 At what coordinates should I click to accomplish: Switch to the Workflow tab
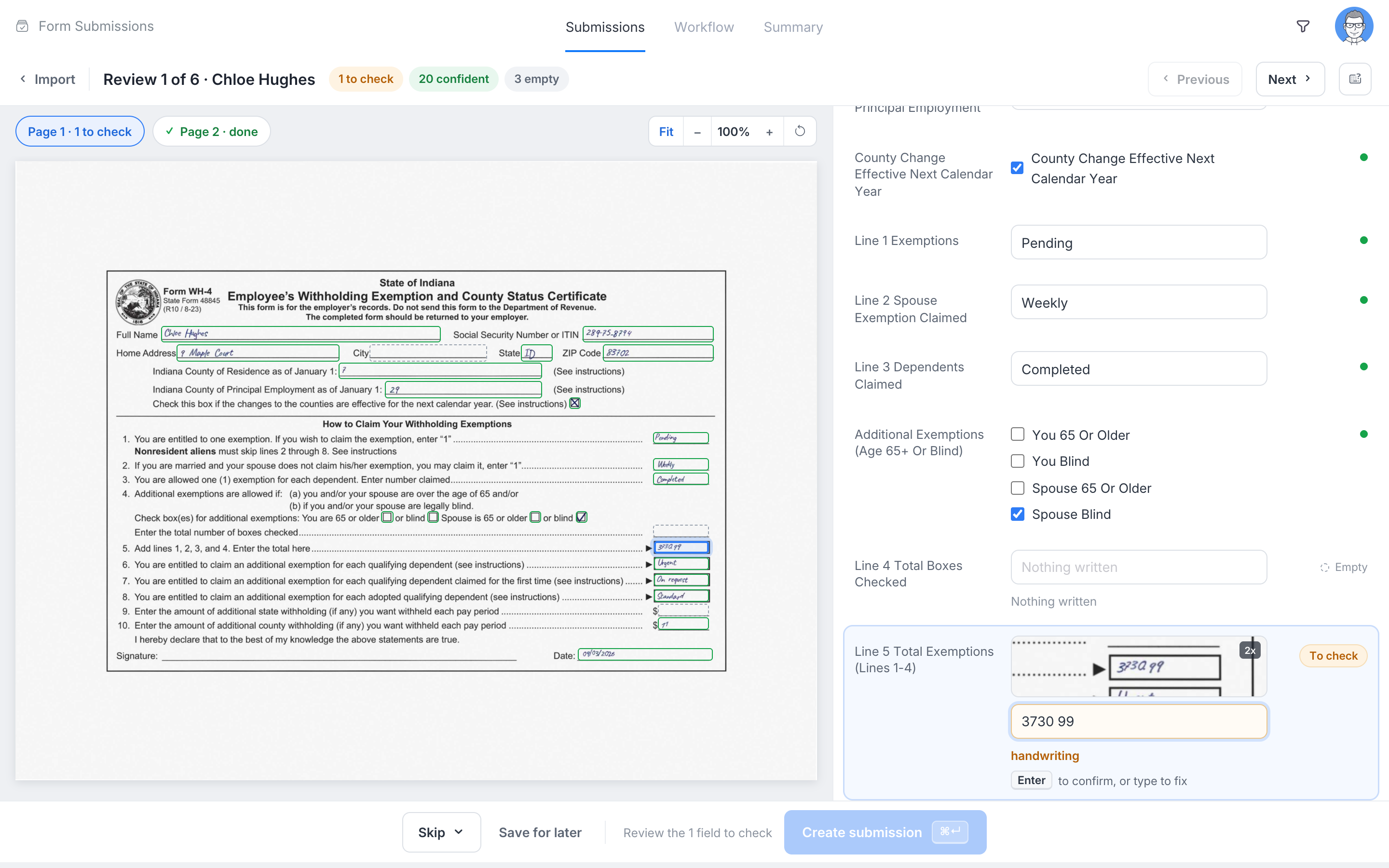click(704, 27)
